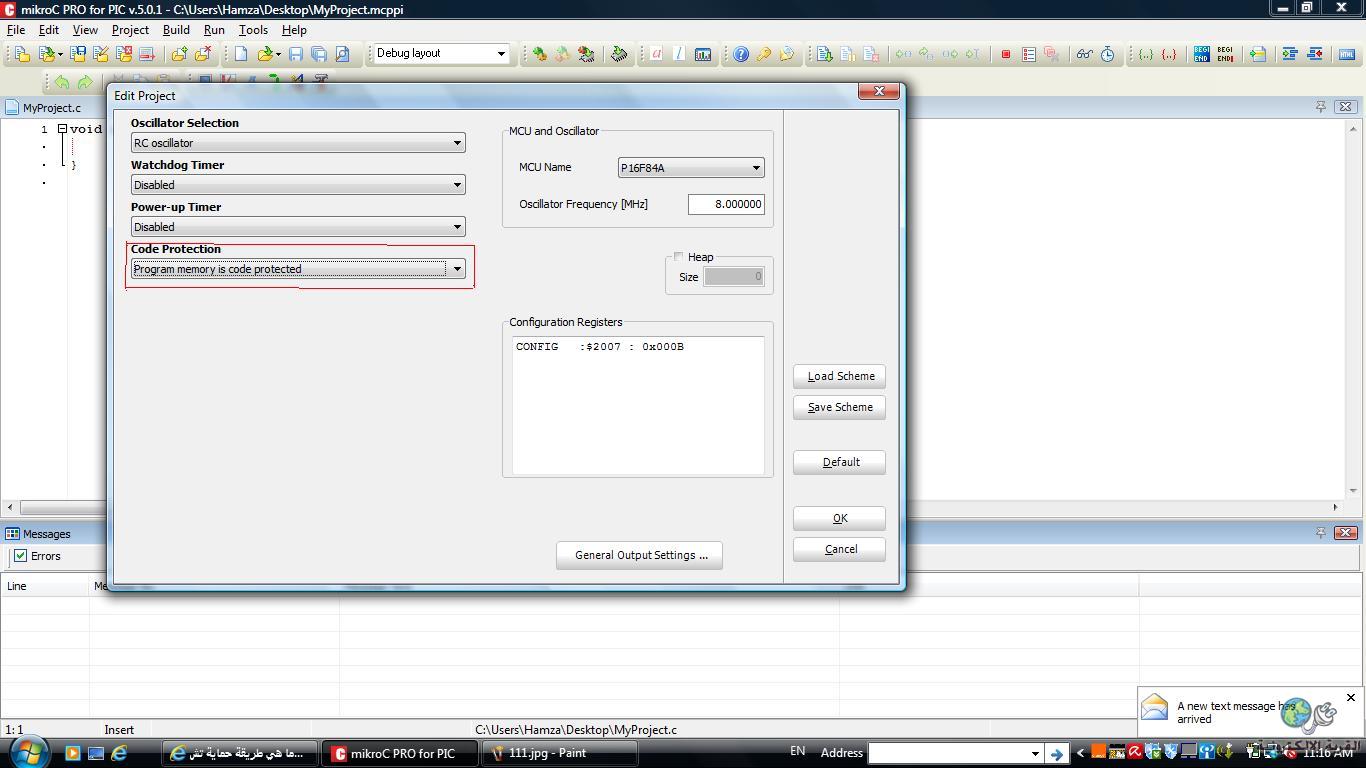The height and width of the screenshot is (768, 1366).
Task: Open the Build menu
Action: coord(176,30)
